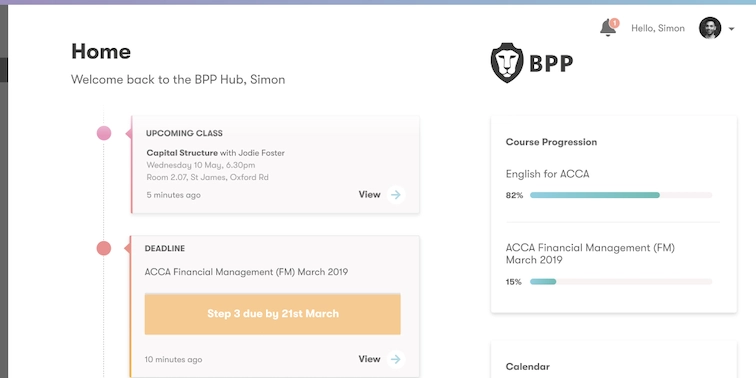Viewport: 756px width, 378px height.
Task: Click the arrow icon in Upcoming Class card
Action: [x=395, y=195]
